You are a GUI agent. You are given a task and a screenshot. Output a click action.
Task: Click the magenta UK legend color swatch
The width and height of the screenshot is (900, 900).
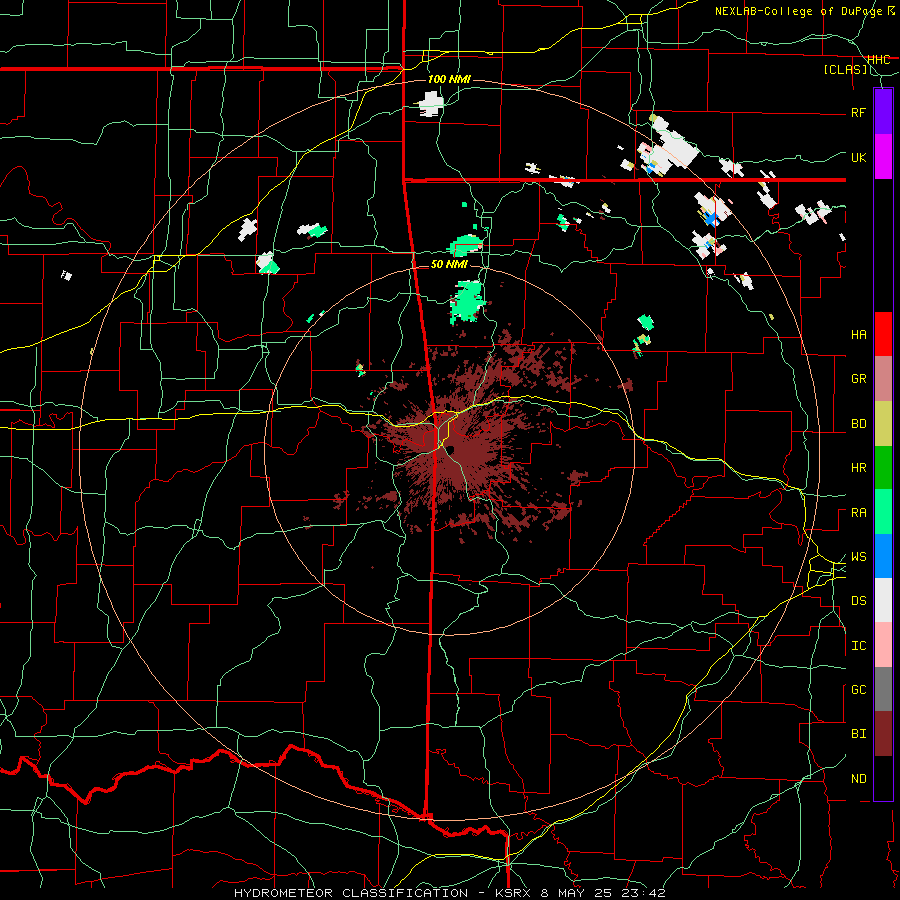click(x=883, y=157)
